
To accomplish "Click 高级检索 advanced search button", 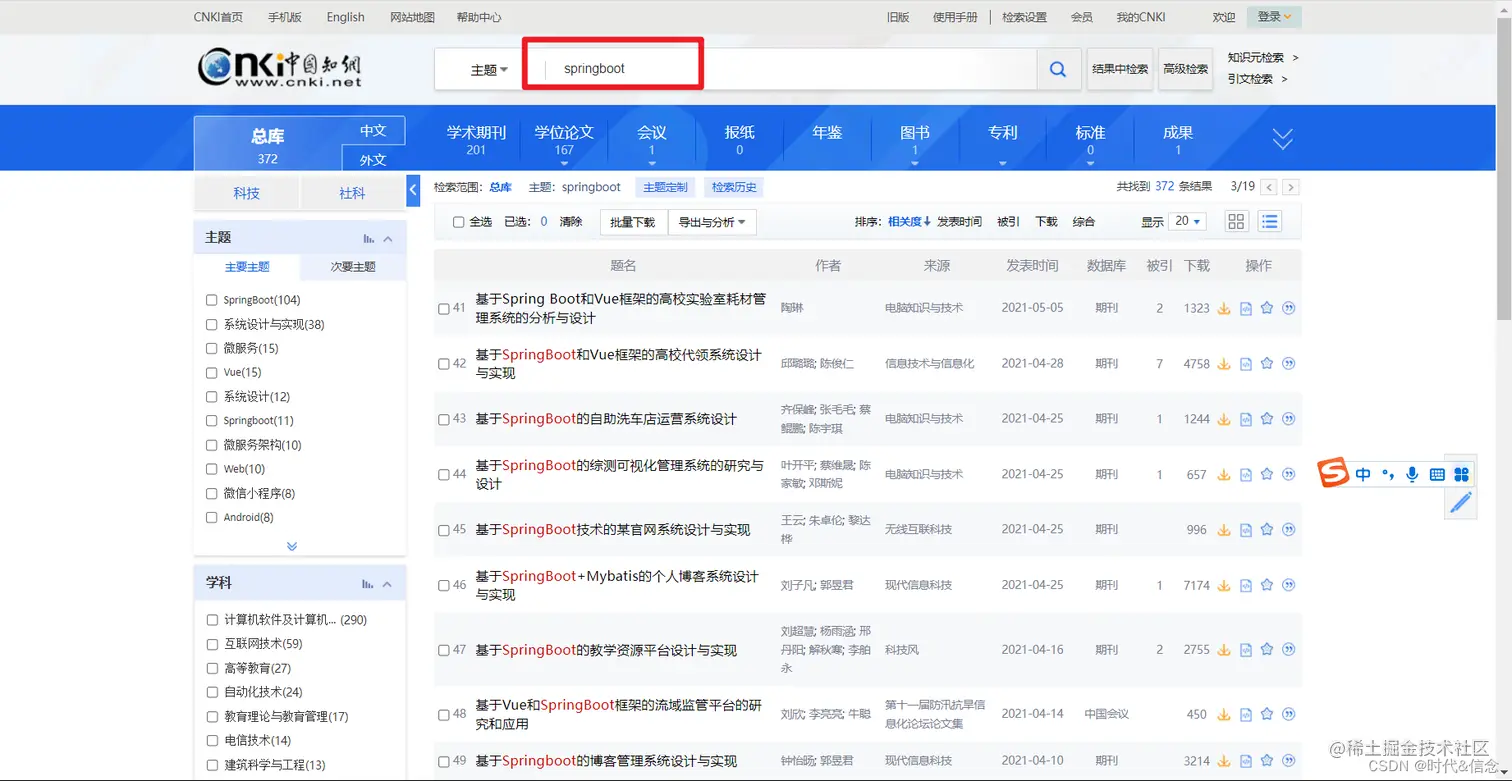I will point(1185,69).
